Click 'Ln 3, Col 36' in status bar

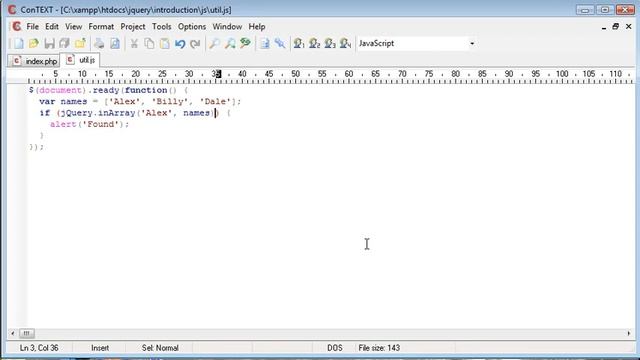39,348
